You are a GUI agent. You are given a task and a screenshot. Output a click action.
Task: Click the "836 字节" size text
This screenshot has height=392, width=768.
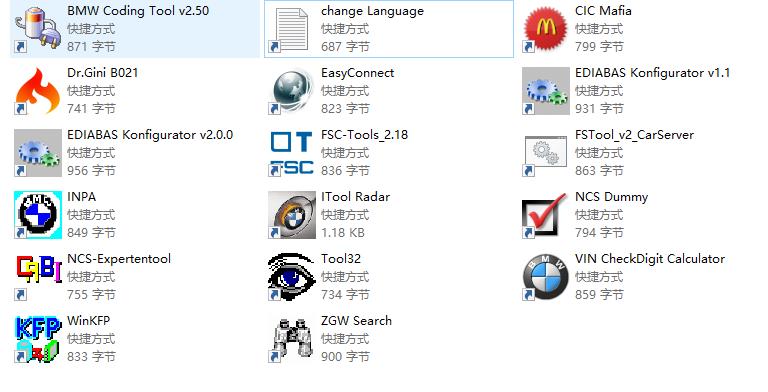click(345, 171)
